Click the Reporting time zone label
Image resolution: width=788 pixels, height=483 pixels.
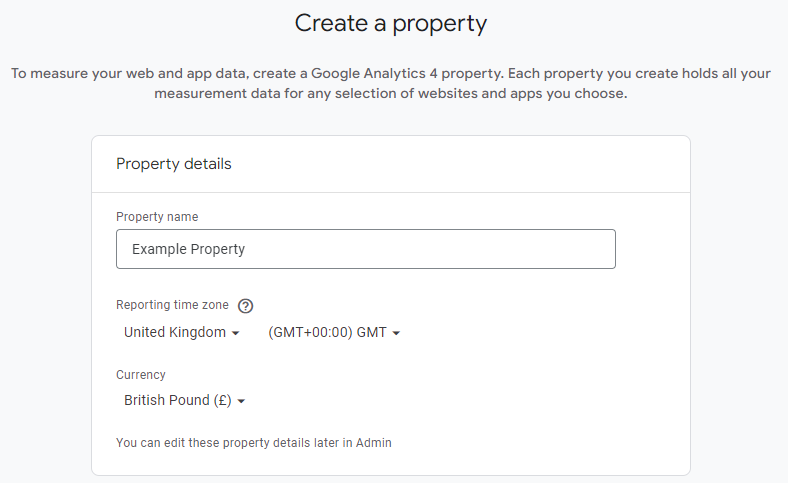172,305
